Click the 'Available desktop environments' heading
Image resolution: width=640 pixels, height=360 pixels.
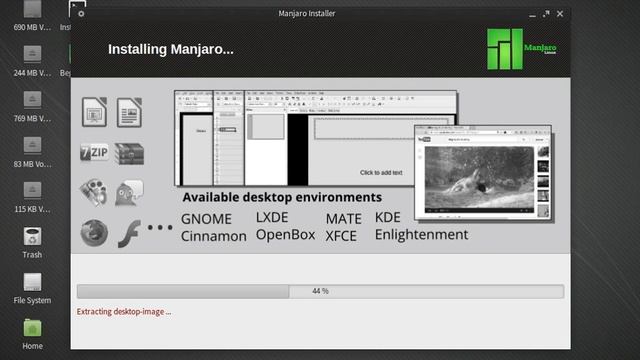pyautogui.click(x=282, y=197)
